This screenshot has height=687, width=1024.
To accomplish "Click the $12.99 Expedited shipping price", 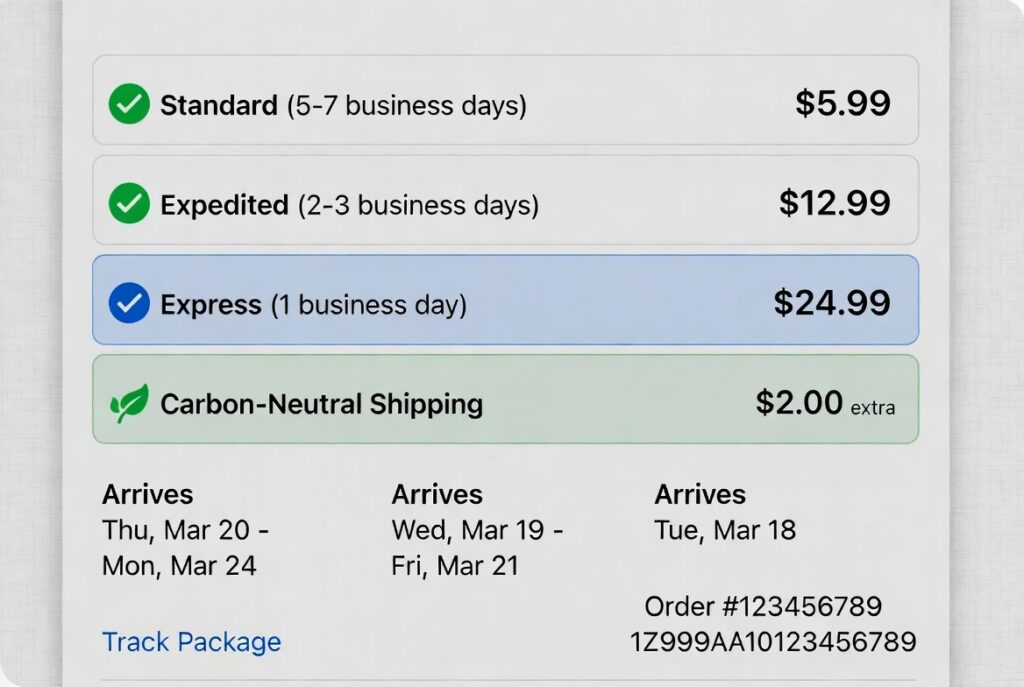I will pyautogui.click(x=834, y=203).
